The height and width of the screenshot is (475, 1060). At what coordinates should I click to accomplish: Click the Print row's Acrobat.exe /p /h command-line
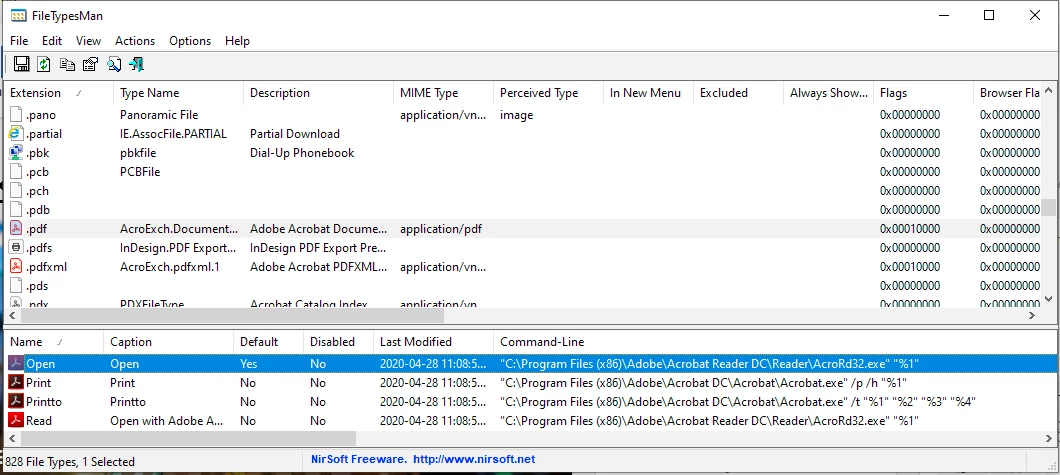tap(702, 383)
